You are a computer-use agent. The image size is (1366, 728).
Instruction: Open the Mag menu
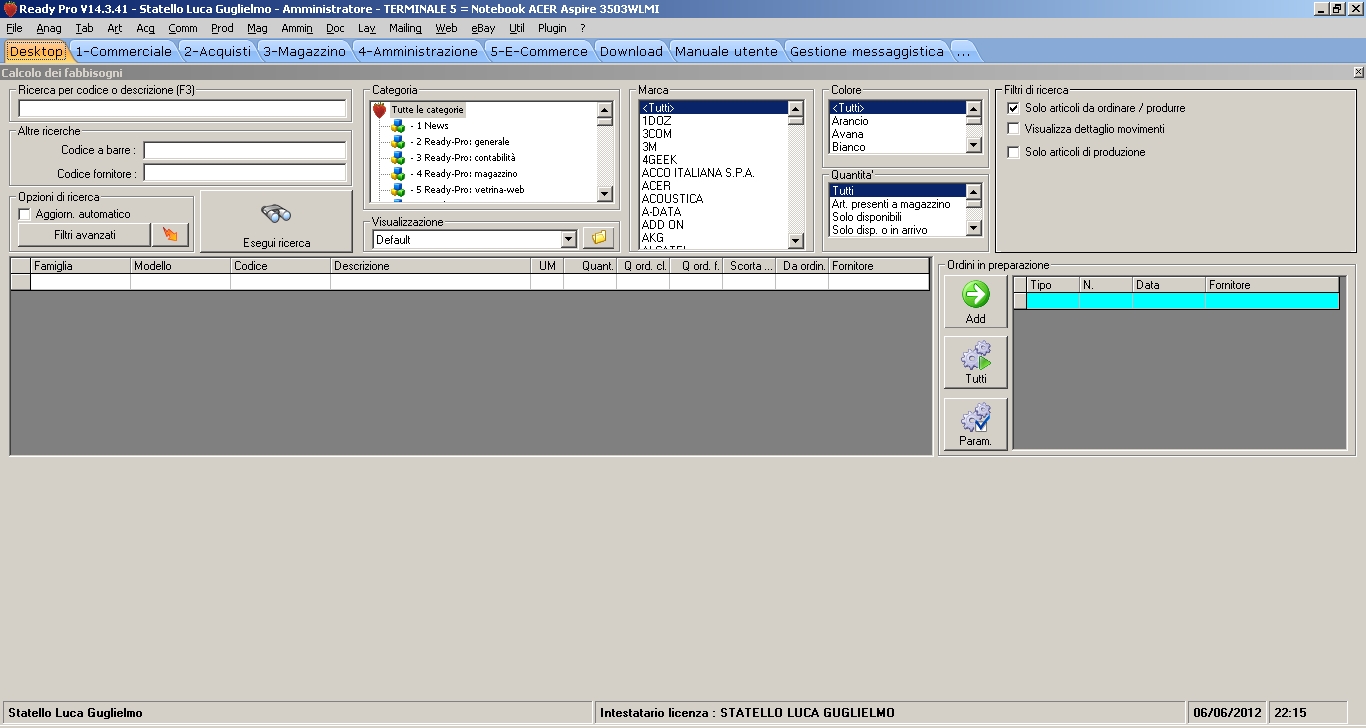click(x=257, y=28)
